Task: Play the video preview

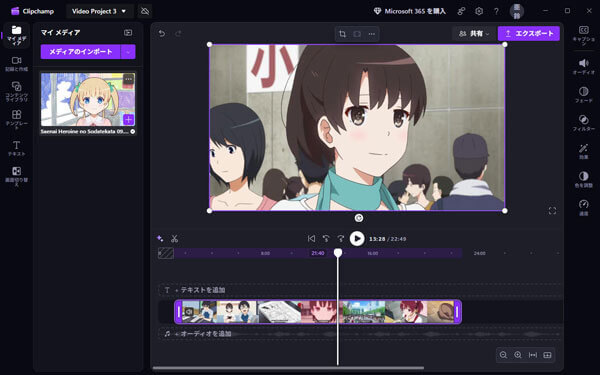Action: click(357, 239)
